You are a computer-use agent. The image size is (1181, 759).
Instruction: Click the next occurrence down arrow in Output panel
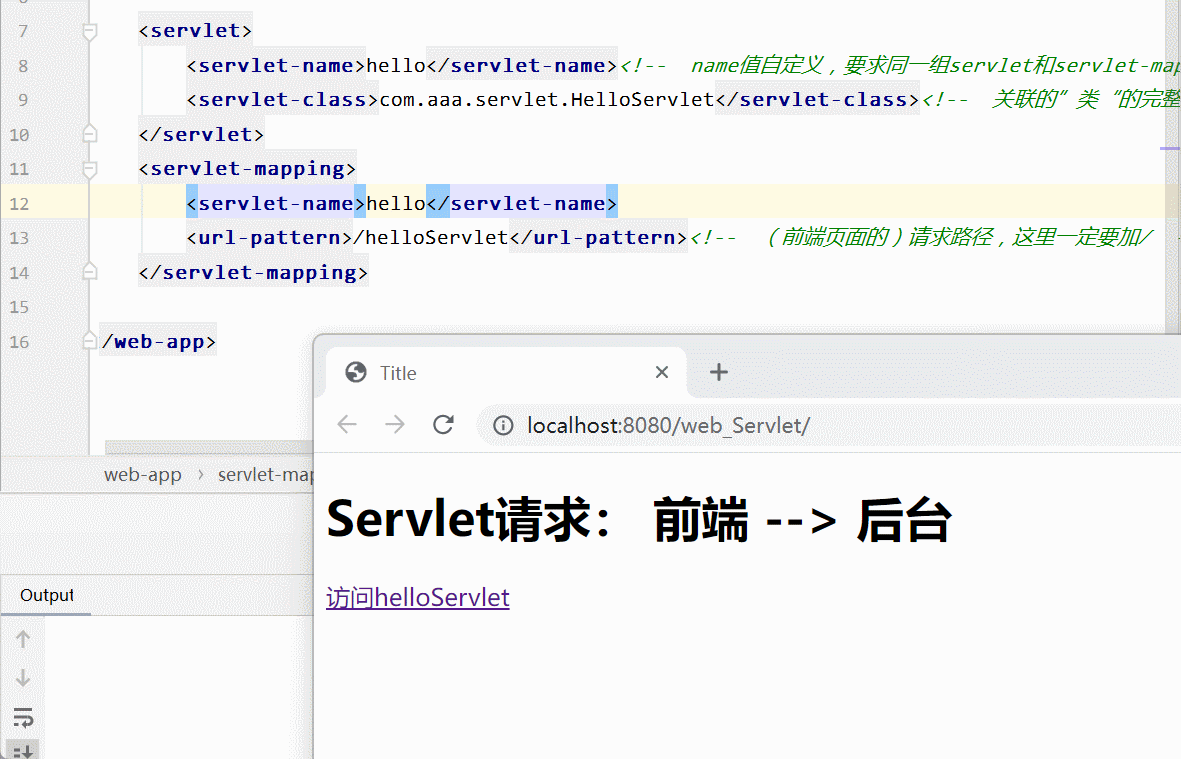[x=22, y=677]
